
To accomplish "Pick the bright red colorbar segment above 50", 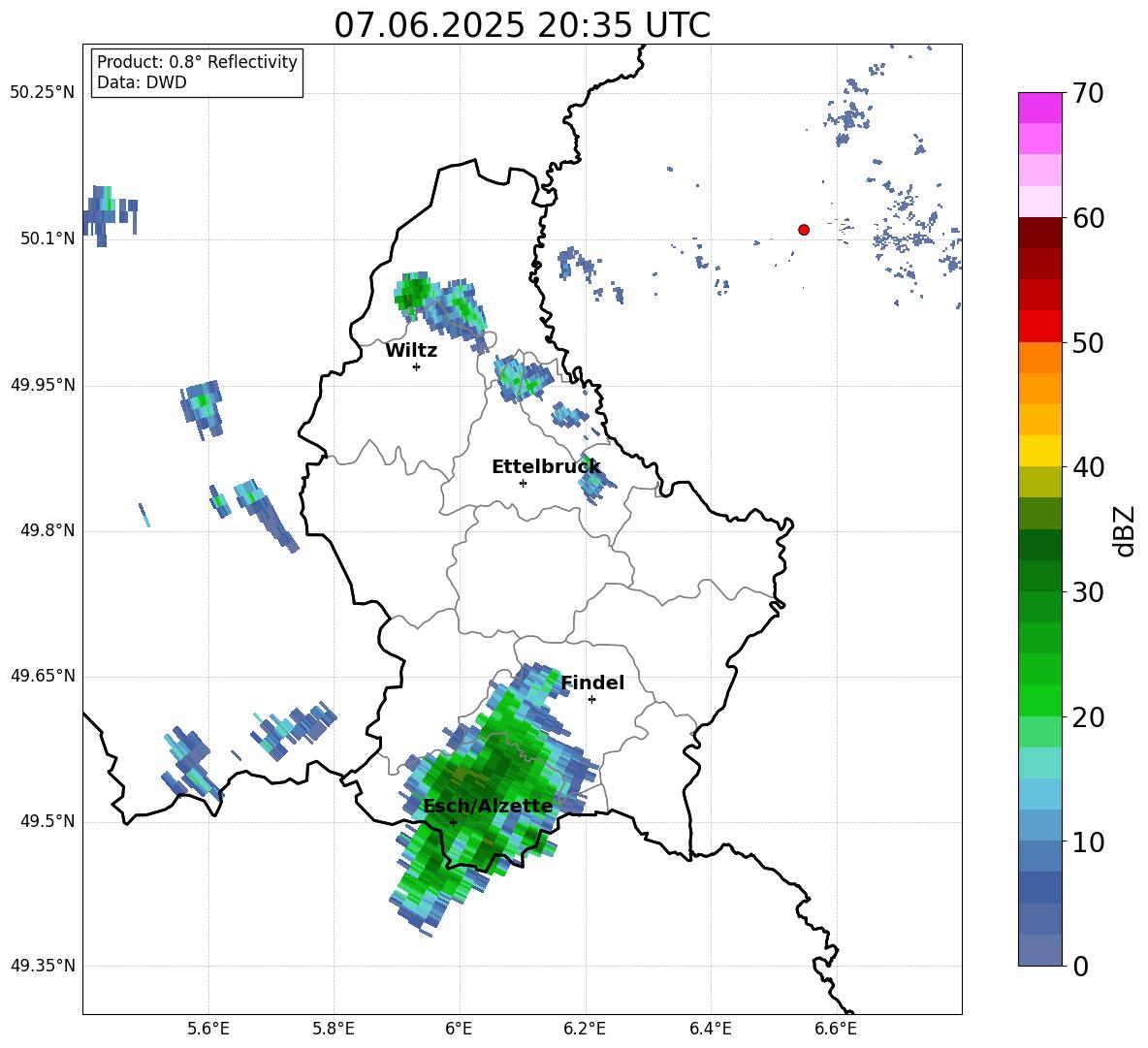I will click(x=1040, y=327).
